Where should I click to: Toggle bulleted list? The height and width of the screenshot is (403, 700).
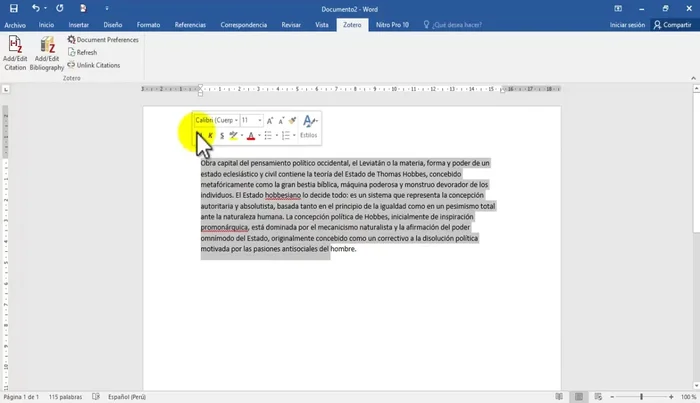pos(268,135)
